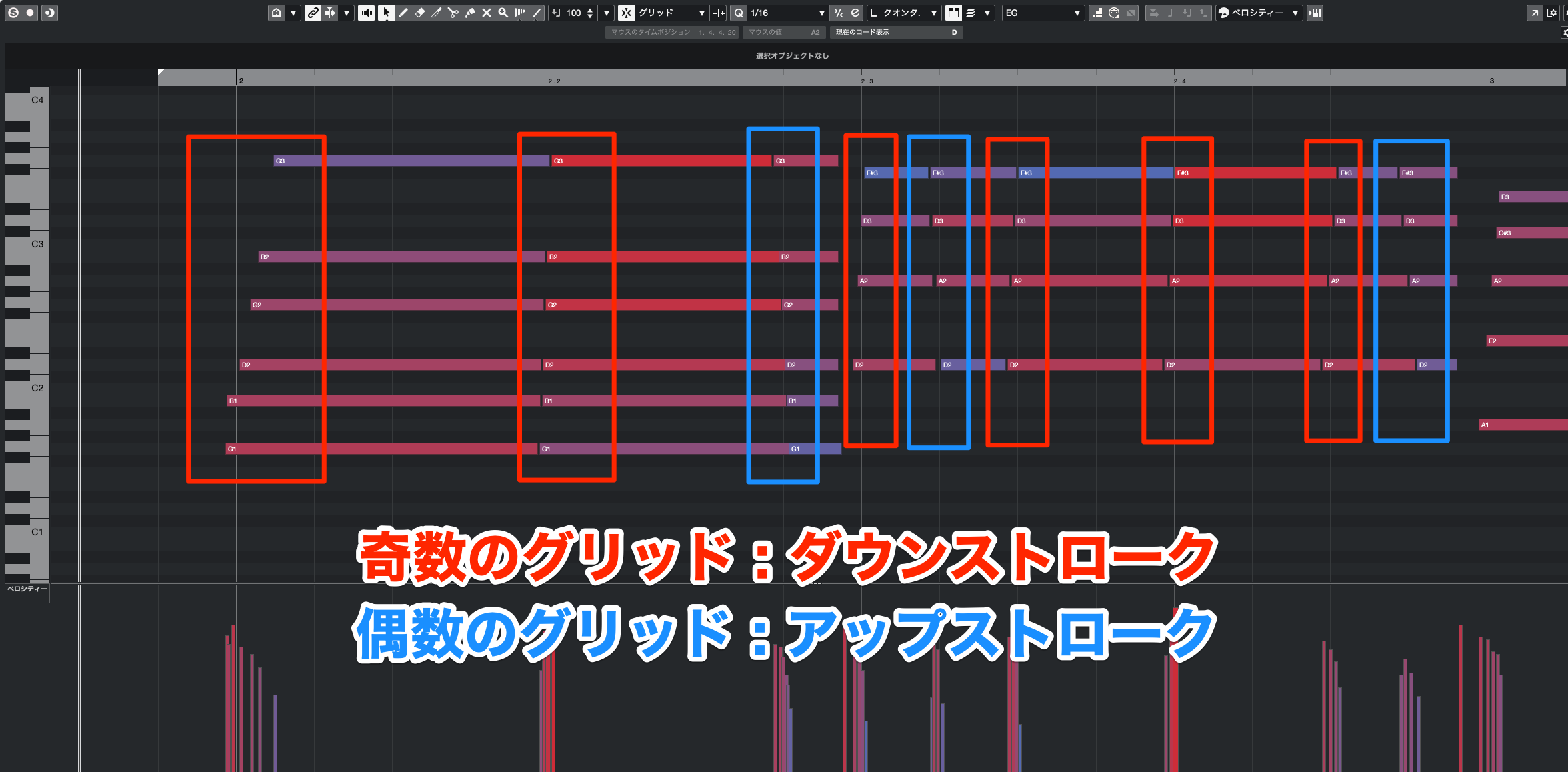Increase the insert velocity 100 stepper

[x=590, y=9]
